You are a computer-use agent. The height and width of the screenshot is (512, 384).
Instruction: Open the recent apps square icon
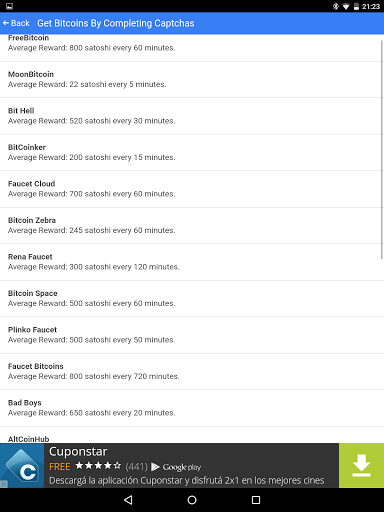pyautogui.click(x=256, y=500)
